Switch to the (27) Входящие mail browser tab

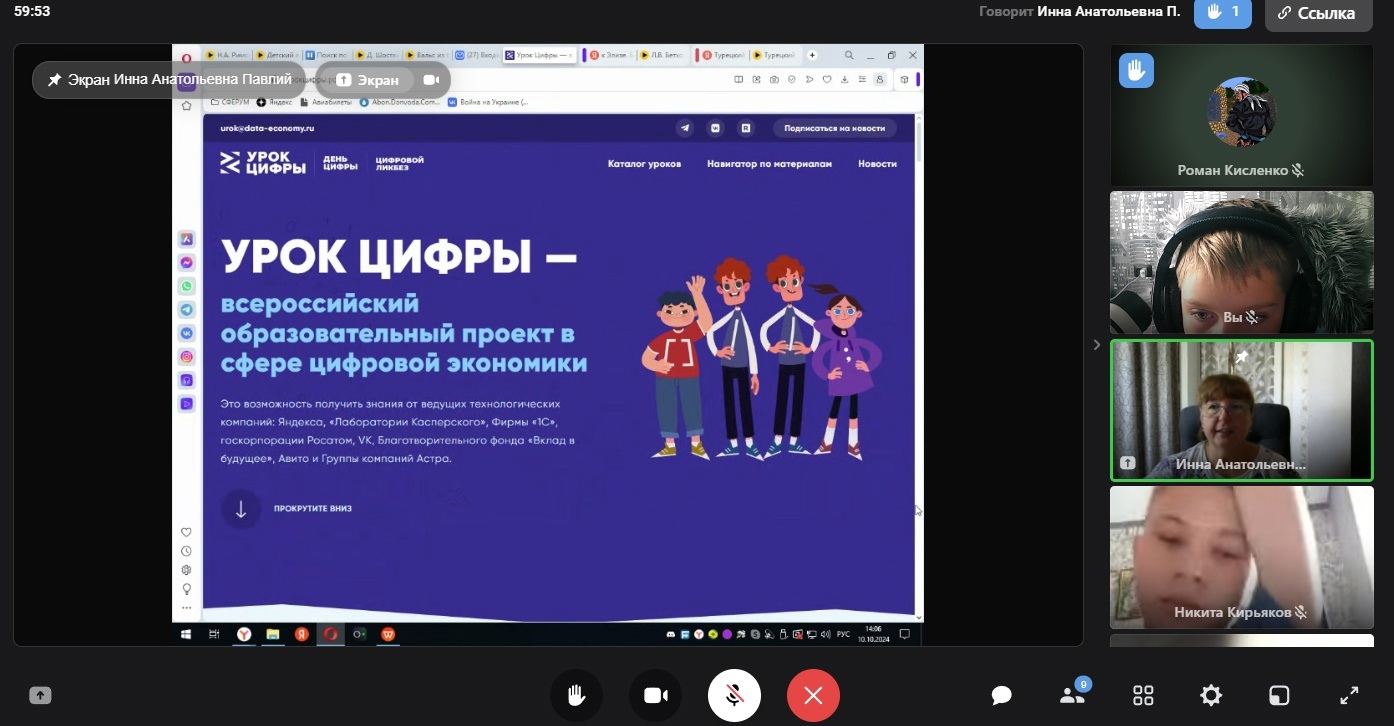[x=475, y=55]
